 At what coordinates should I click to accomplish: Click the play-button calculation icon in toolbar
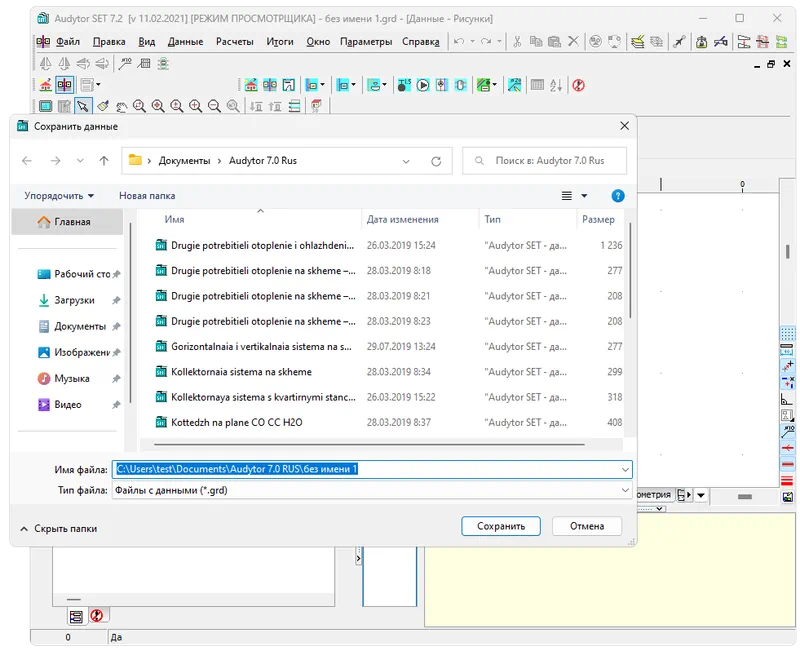(x=423, y=85)
